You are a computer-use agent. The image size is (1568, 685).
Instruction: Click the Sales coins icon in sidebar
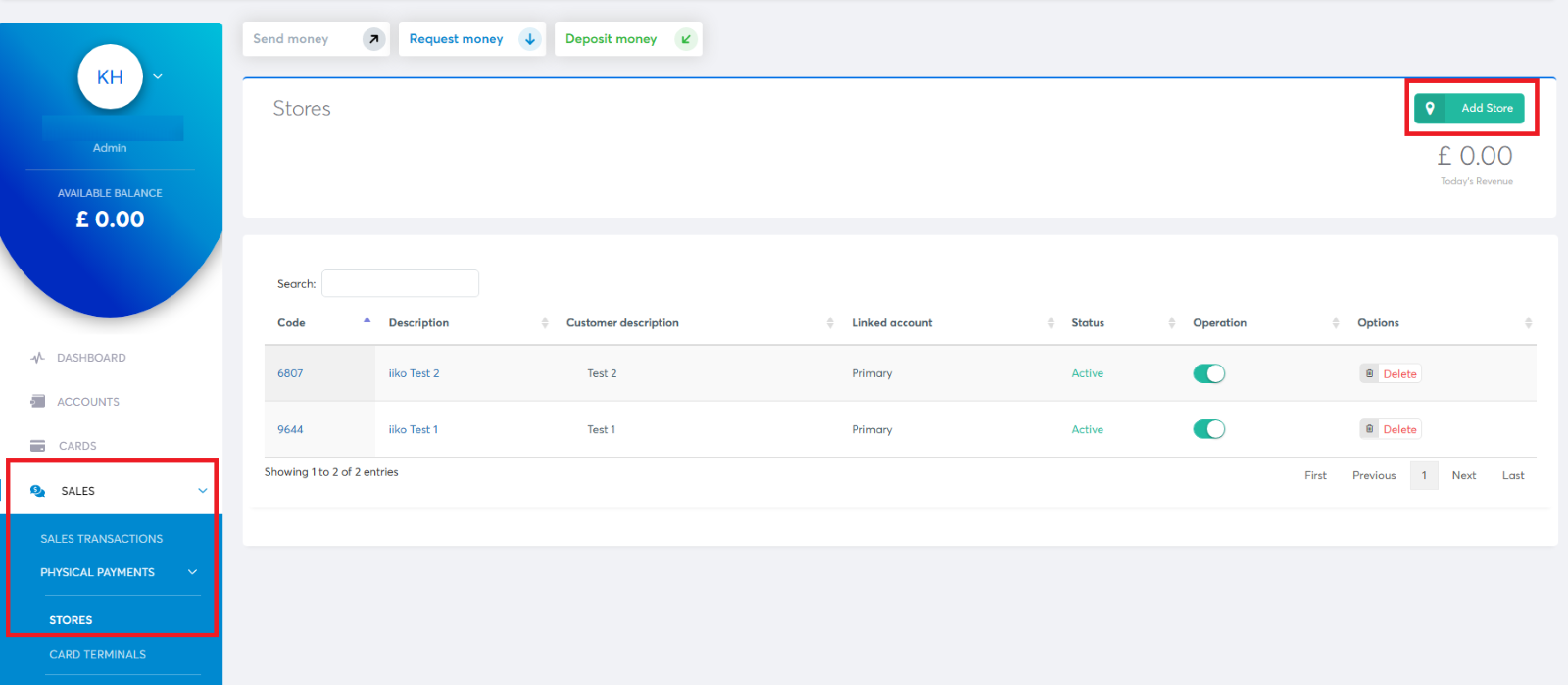coord(37,491)
